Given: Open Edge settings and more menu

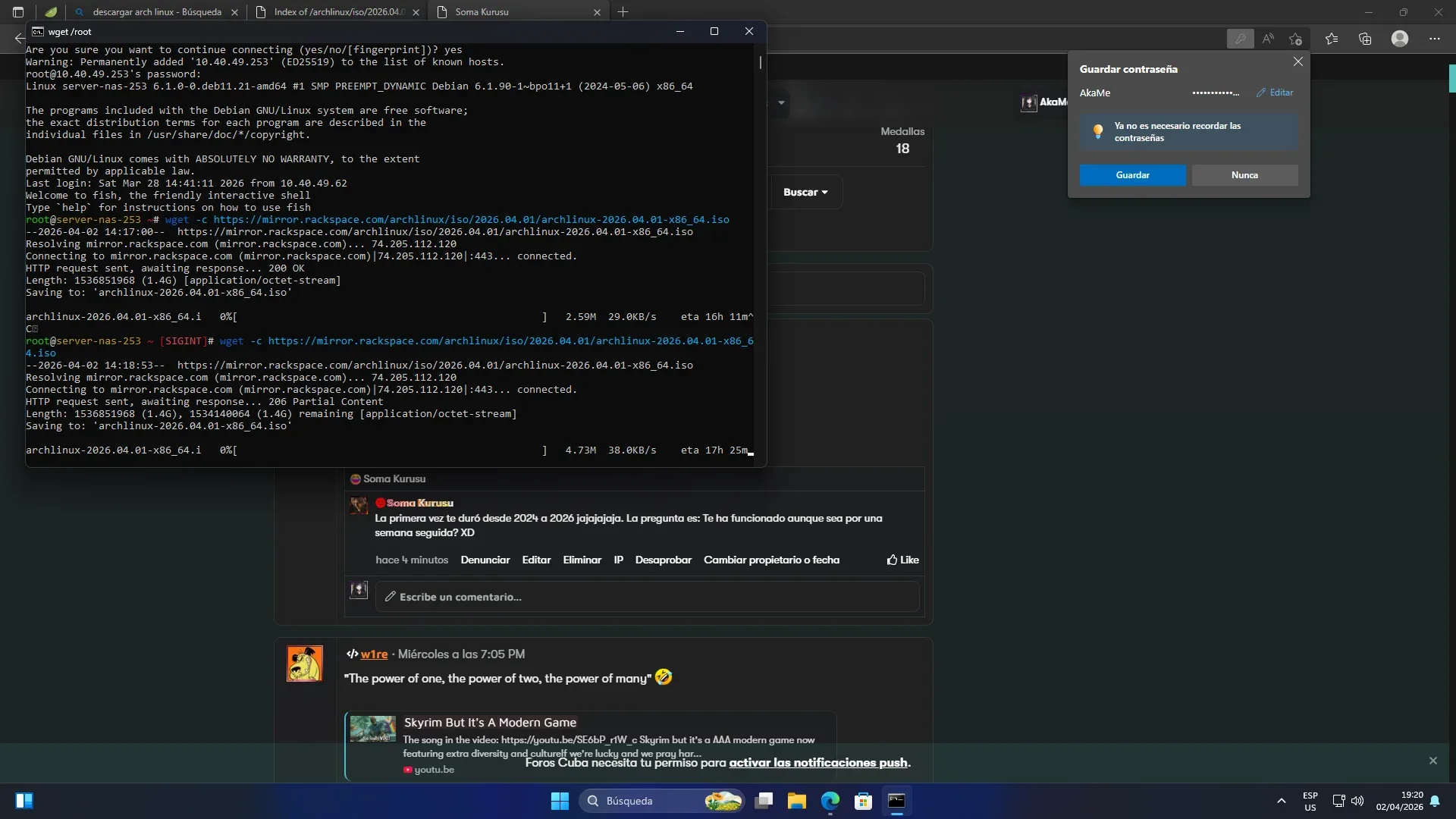Looking at the screenshot, I should (x=1434, y=39).
